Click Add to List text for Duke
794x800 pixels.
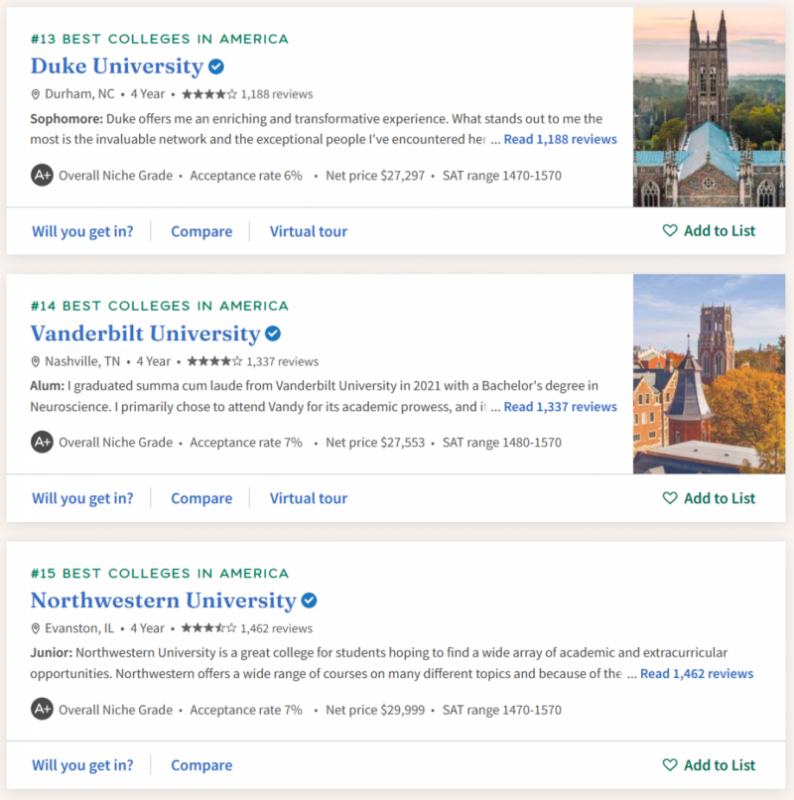click(x=719, y=231)
